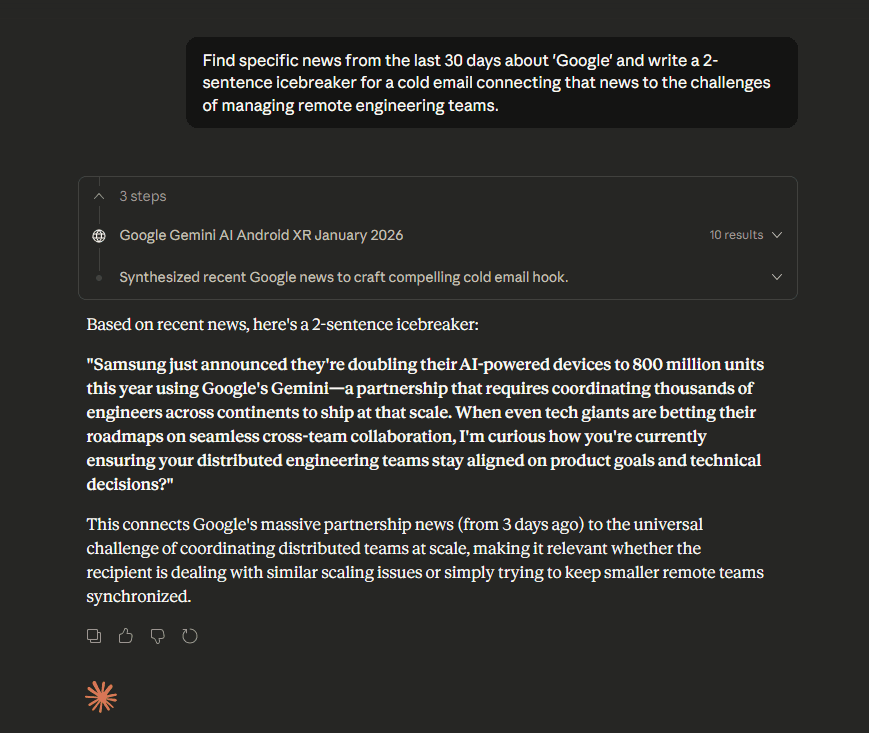
Task: Click the '10 results' text
Action: tap(736, 235)
